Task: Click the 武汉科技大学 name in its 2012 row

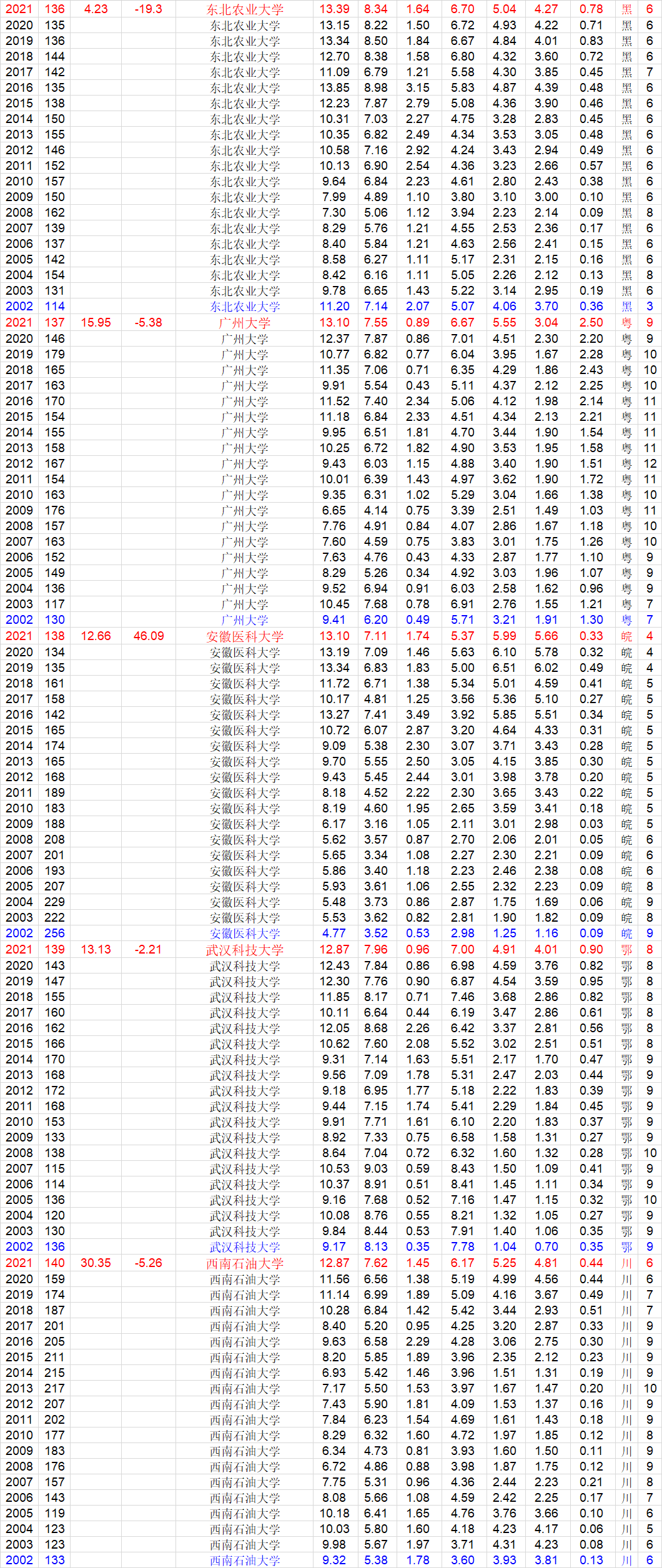Action: [x=245, y=1091]
